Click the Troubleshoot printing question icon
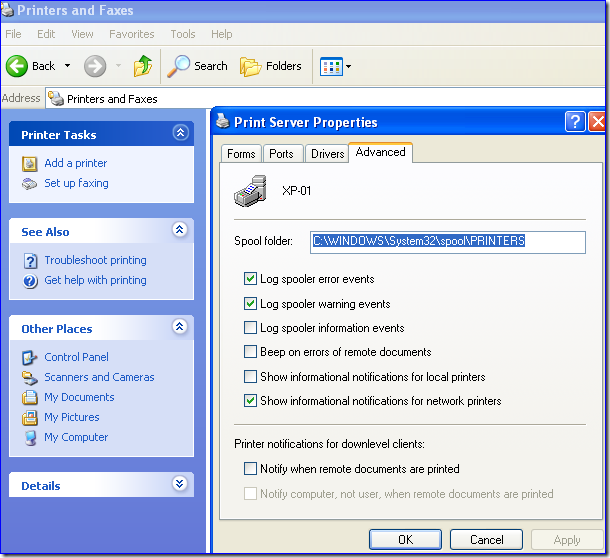Image resolution: width=610 pixels, height=558 pixels. click(30, 261)
